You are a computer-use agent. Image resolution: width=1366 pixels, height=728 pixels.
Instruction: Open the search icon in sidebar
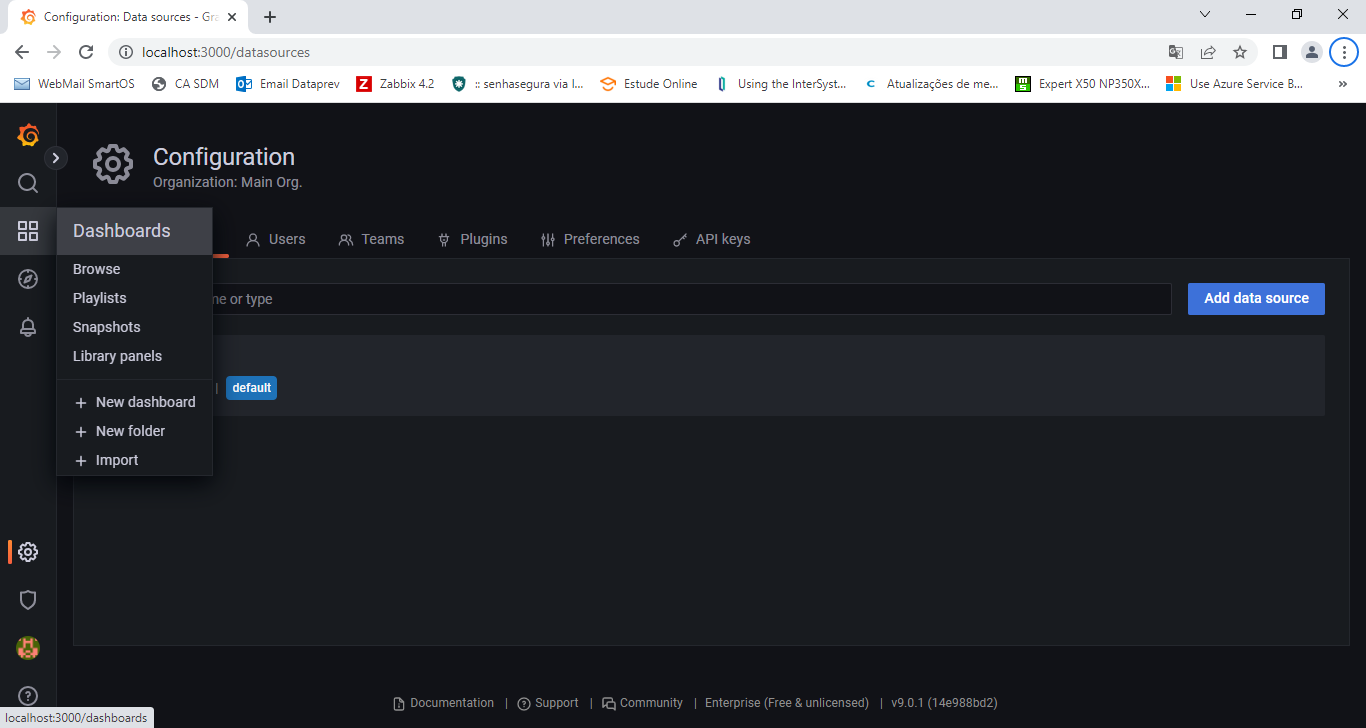28,183
